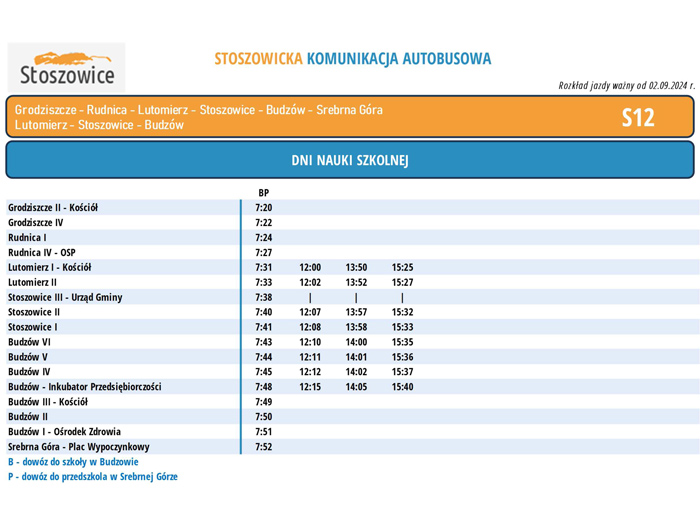Select Stoszowice III - Urząd Gminy stop
The height and width of the screenshot is (525, 700).
coord(65,297)
